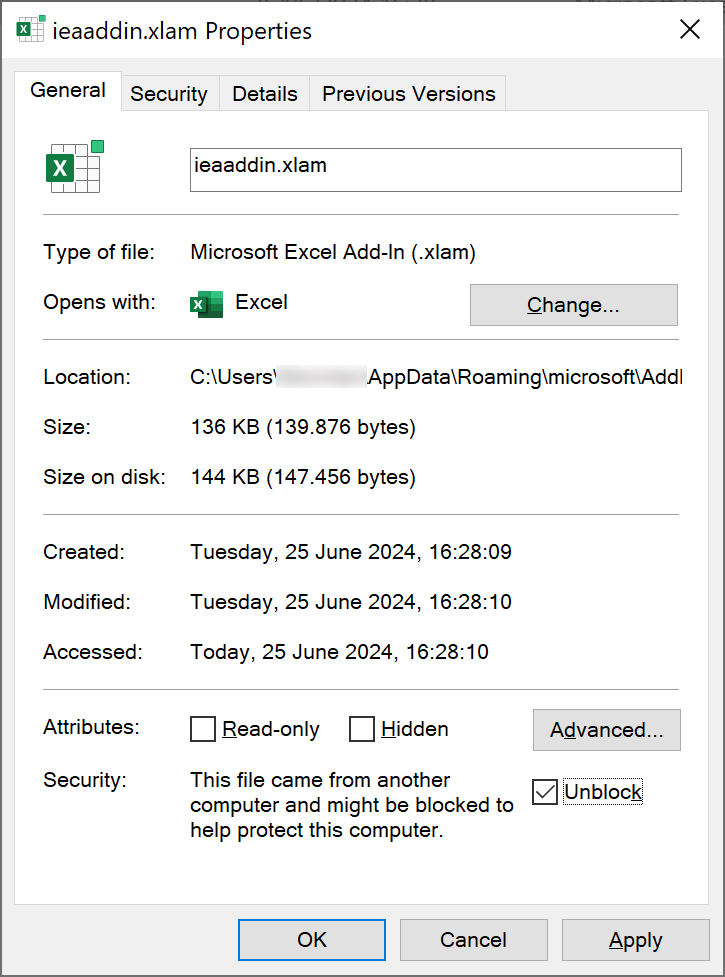Switch to the Security tab
Image resolution: width=725 pixels, height=977 pixels.
pos(168,94)
